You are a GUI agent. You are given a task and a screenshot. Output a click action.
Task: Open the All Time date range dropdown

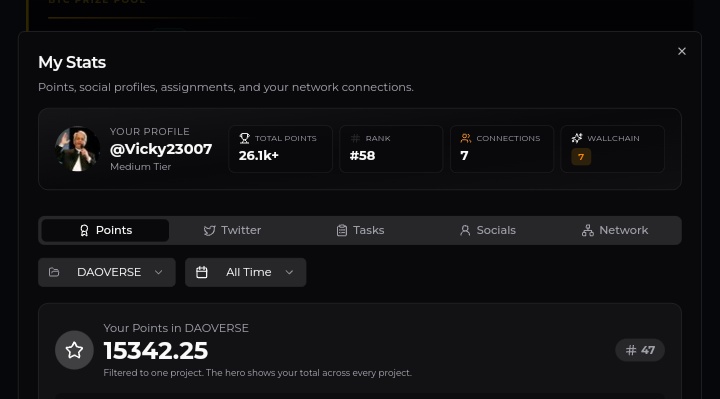246,272
